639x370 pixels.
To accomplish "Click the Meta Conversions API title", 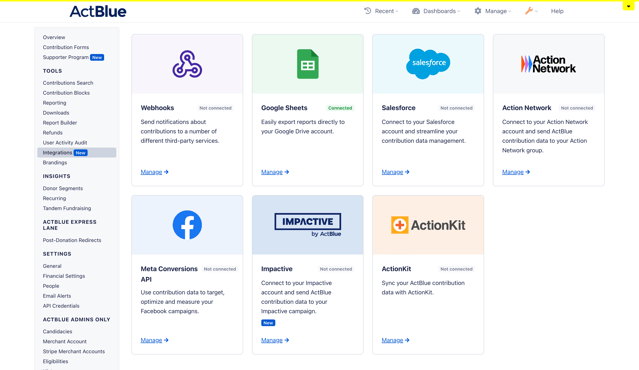I will [169, 274].
